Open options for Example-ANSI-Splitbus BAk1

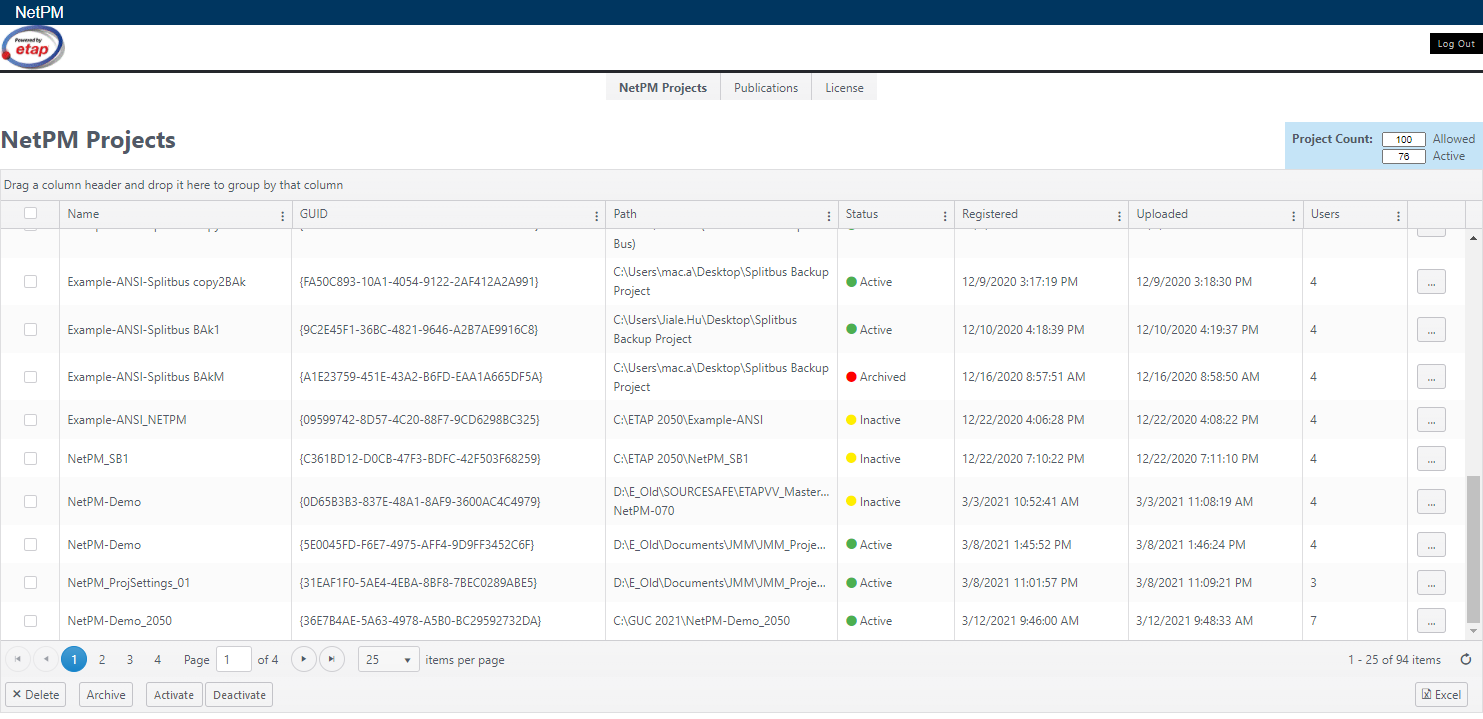[x=1431, y=329]
